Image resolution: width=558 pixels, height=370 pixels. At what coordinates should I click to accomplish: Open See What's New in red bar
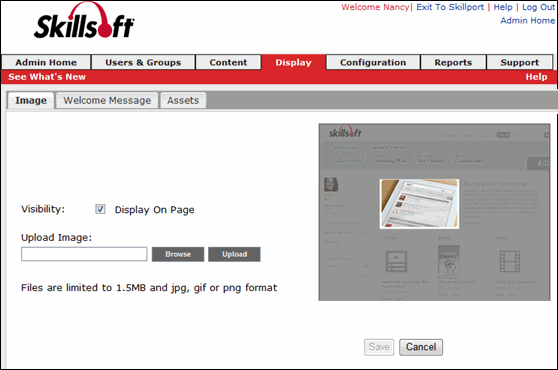[47, 77]
